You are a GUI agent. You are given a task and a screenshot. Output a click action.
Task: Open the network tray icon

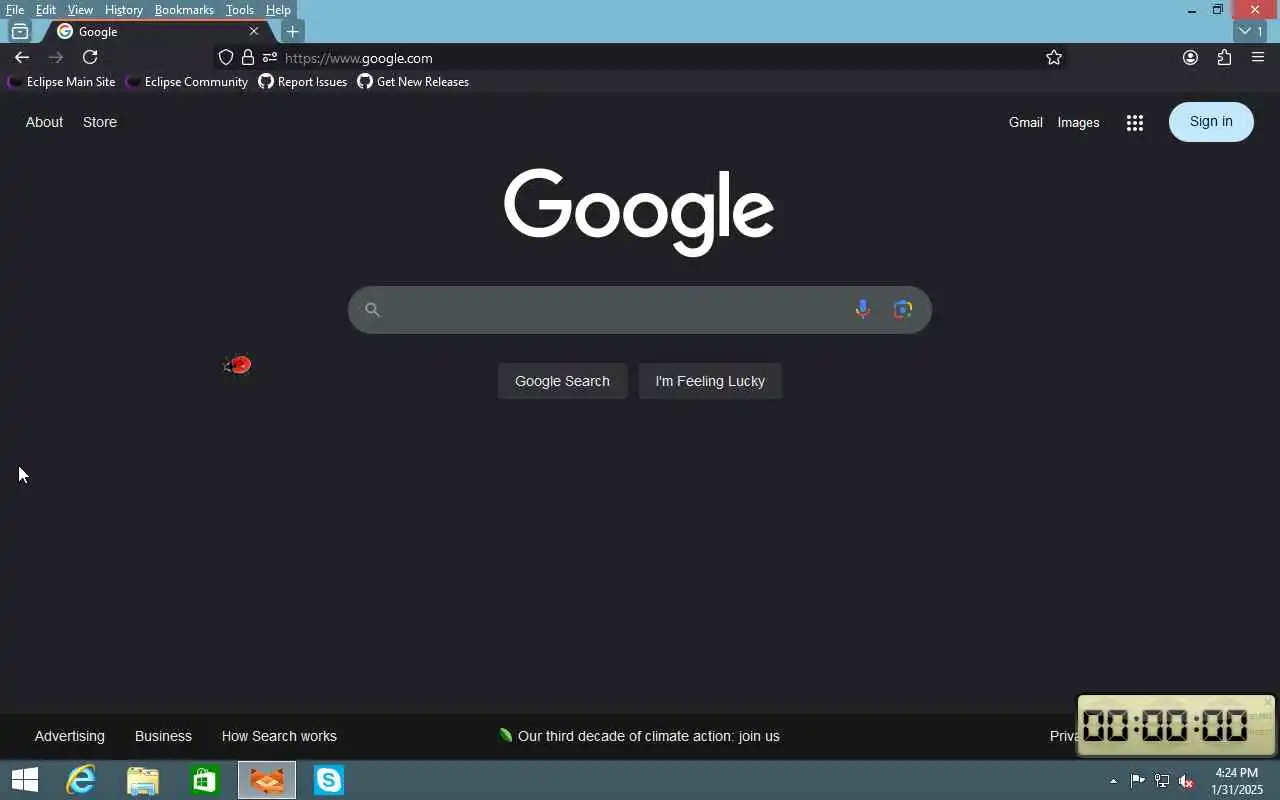(x=1162, y=781)
